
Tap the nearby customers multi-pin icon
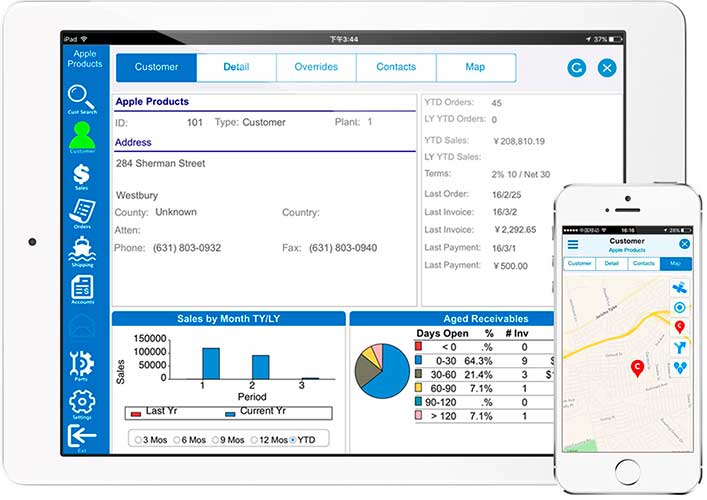679,368
